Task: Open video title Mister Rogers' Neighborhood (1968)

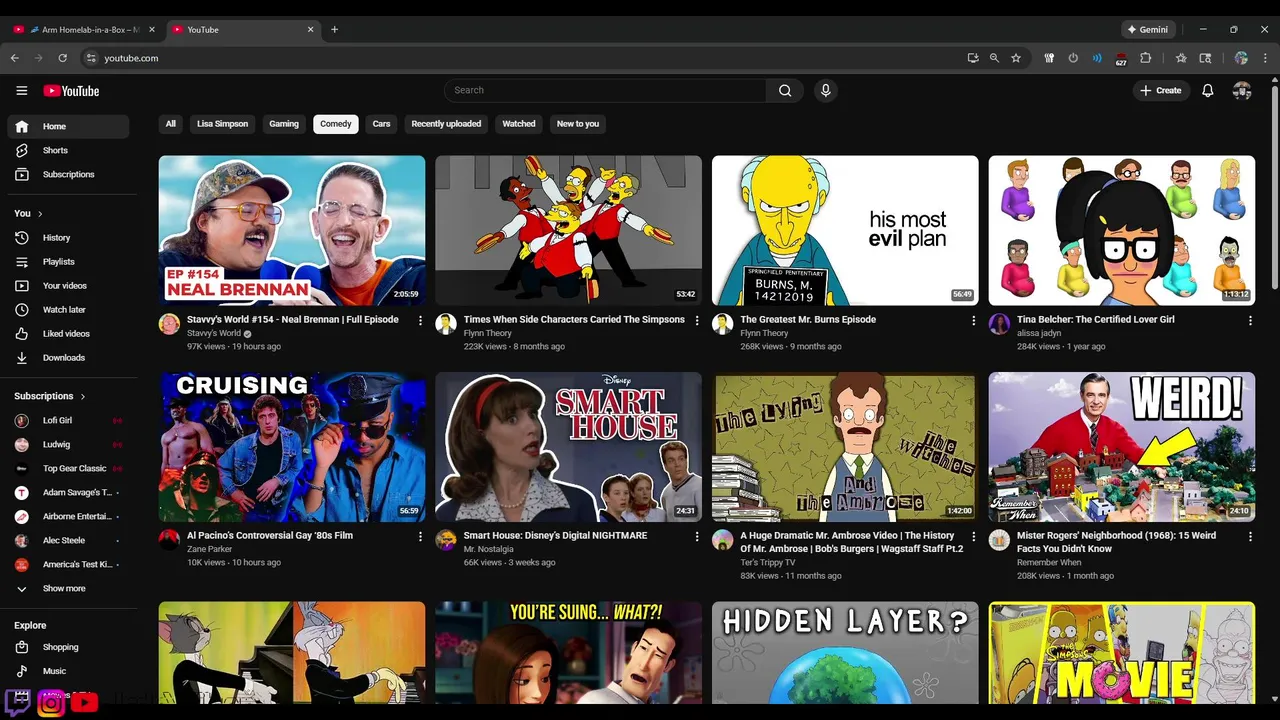Action: [x=1119, y=542]
